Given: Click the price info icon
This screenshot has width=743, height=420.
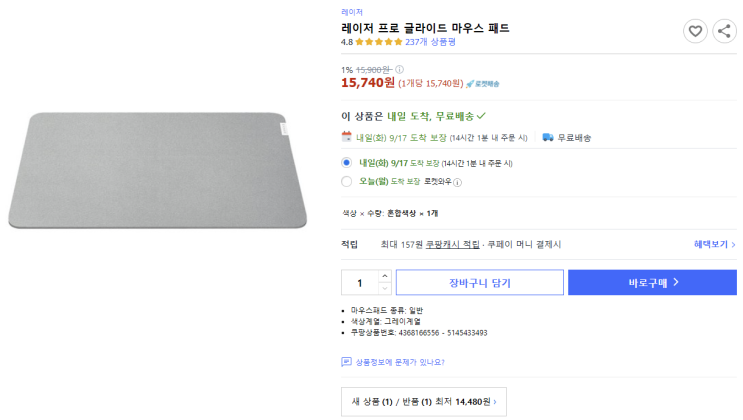Looking at the screenshot, I should point(400,69).
